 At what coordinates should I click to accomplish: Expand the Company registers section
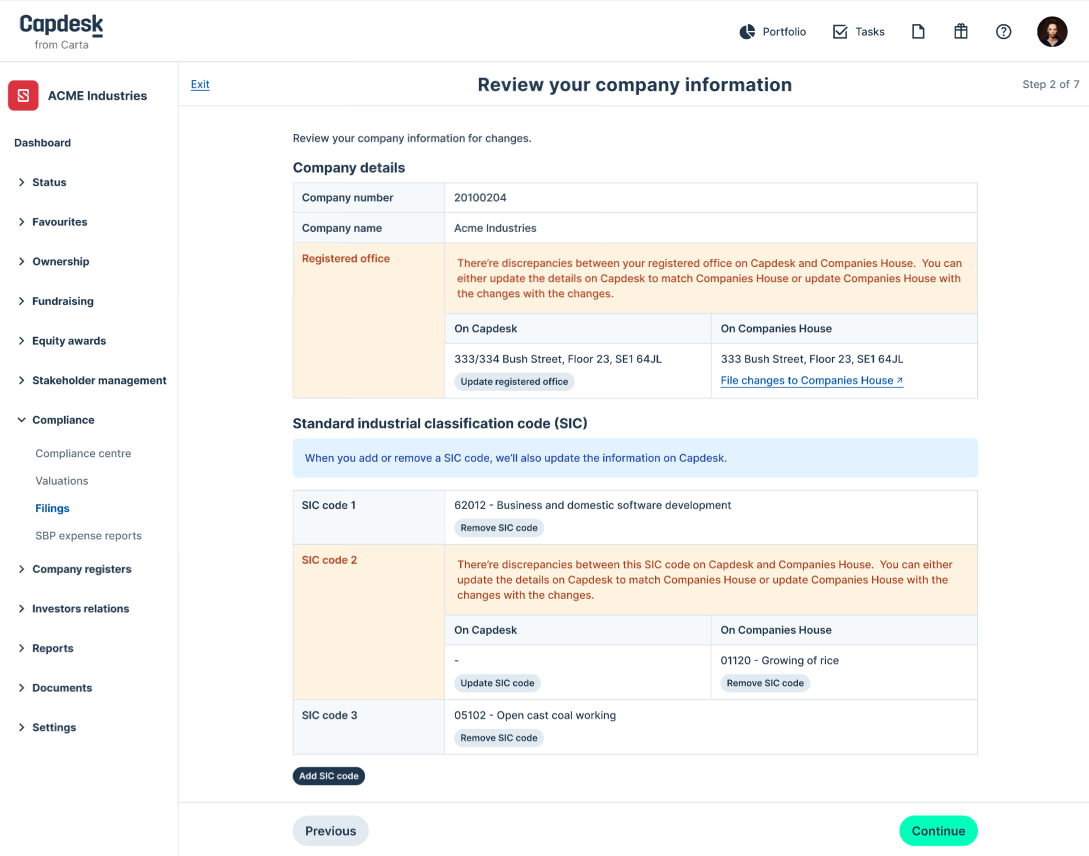[81, 569]
